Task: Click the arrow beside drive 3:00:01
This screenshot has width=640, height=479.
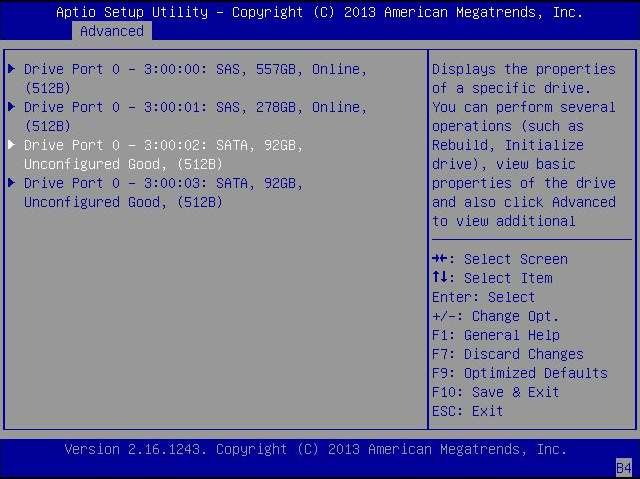Action: click(12, 106)
